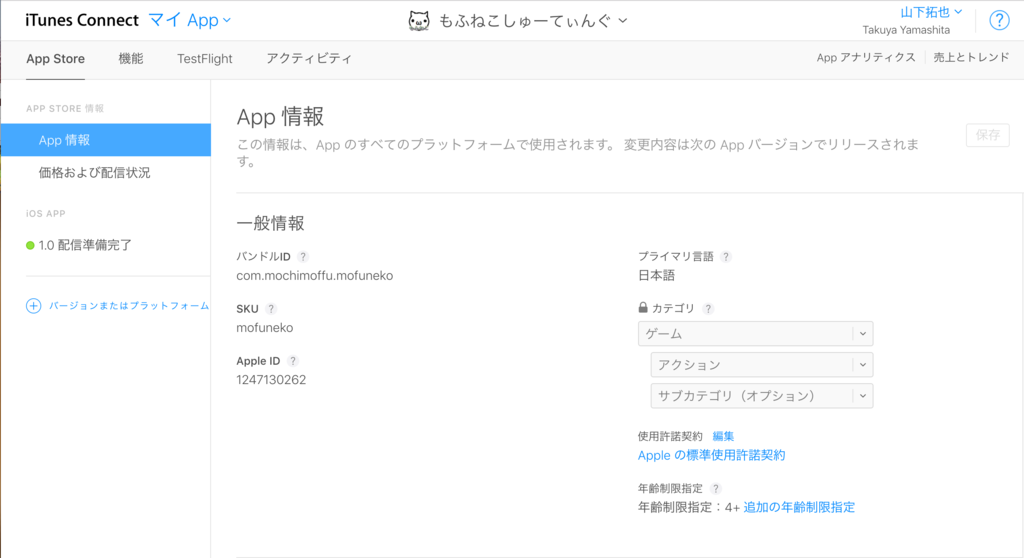Open the サブカテゴリ（オプション）dropdown
Viewport: 1024px width, 558px height.
(x=761, y=396)
